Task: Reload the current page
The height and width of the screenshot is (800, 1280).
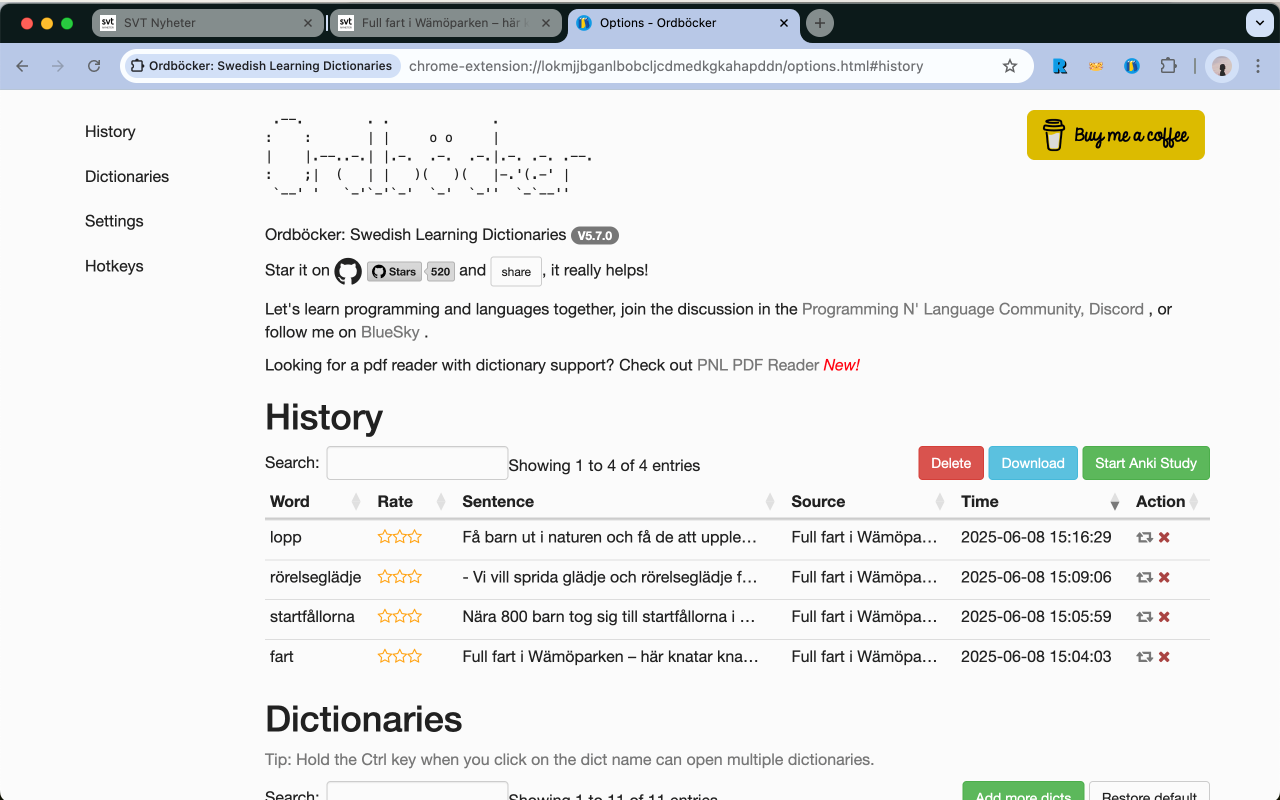Action: click(94, 66)
